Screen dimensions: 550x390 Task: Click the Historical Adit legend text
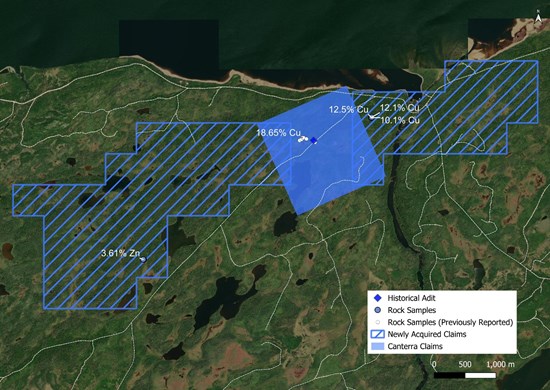(x=411, y=298)
